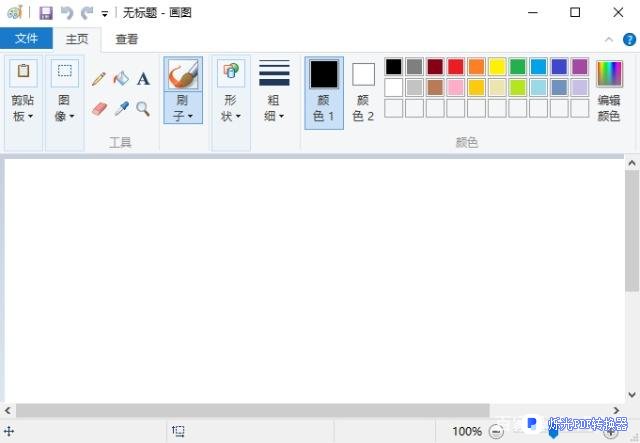The image size is (640, 443).
Task: Pick the dark red color swatch
Action: (x=435, y=67)
